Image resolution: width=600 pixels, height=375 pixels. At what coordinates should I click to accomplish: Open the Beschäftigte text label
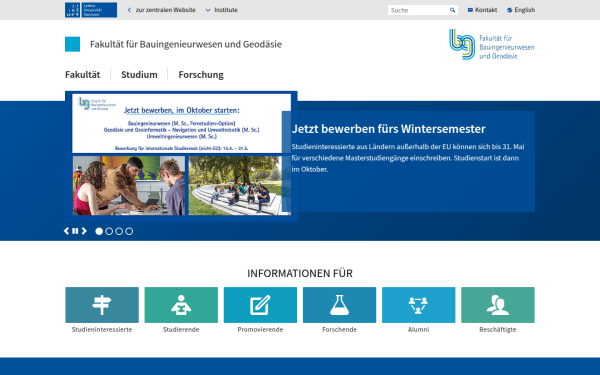pos(498,329)
